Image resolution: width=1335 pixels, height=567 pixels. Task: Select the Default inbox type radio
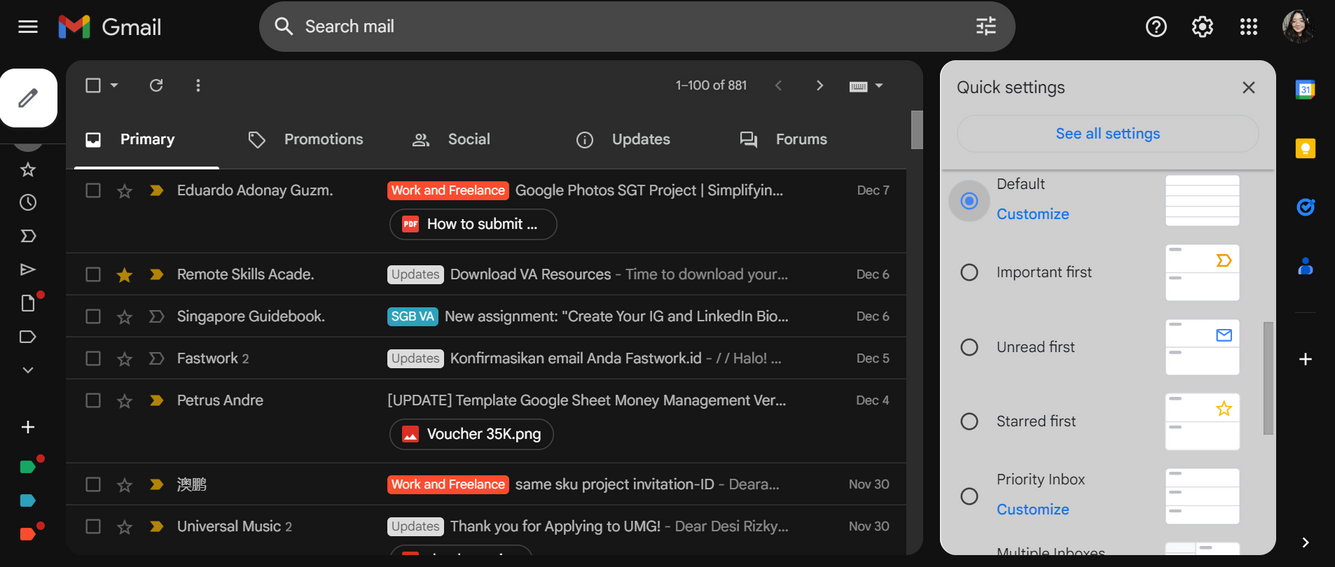click(969, 200)
